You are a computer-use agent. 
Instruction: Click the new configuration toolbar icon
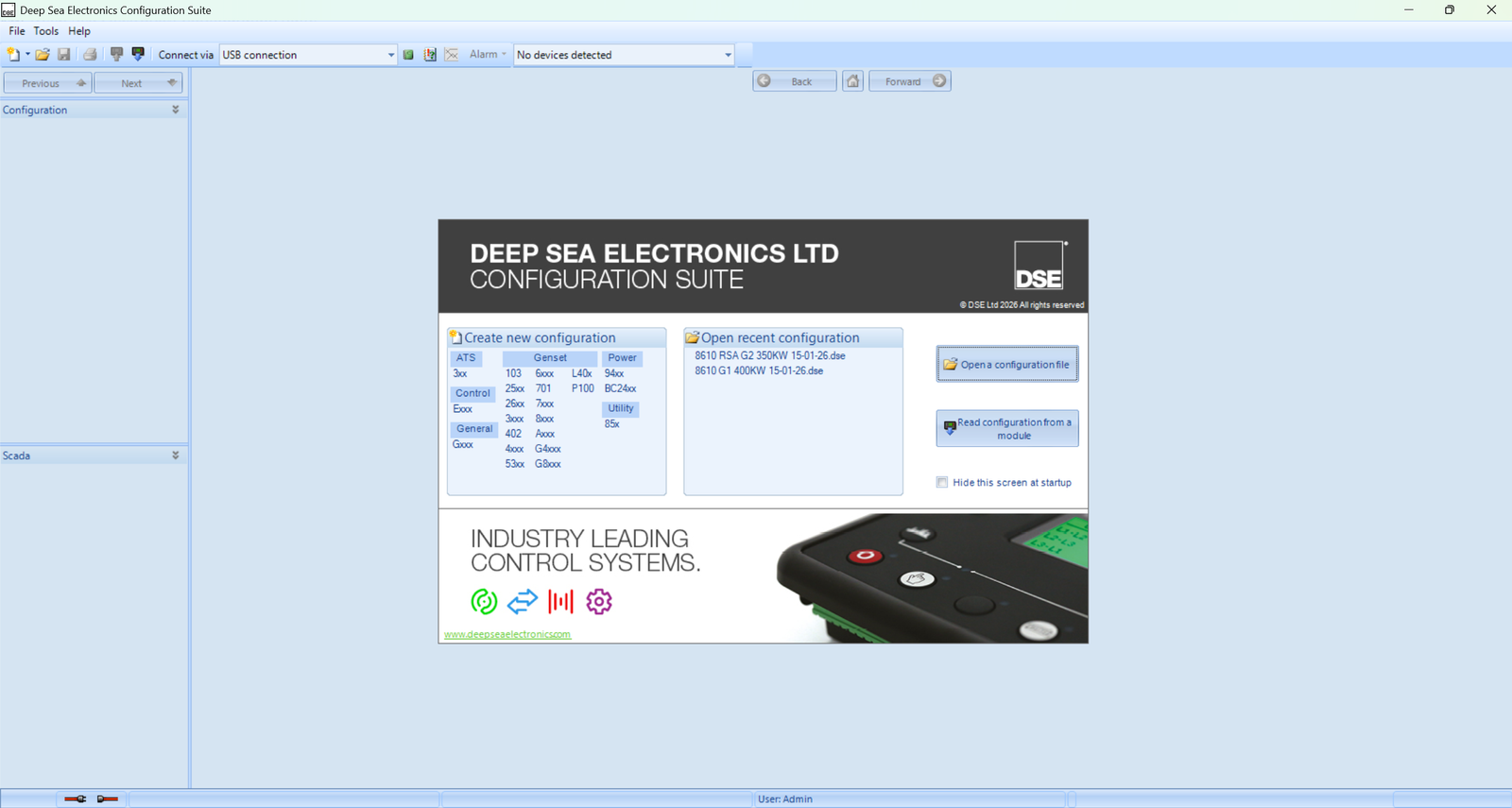[13, 55]
